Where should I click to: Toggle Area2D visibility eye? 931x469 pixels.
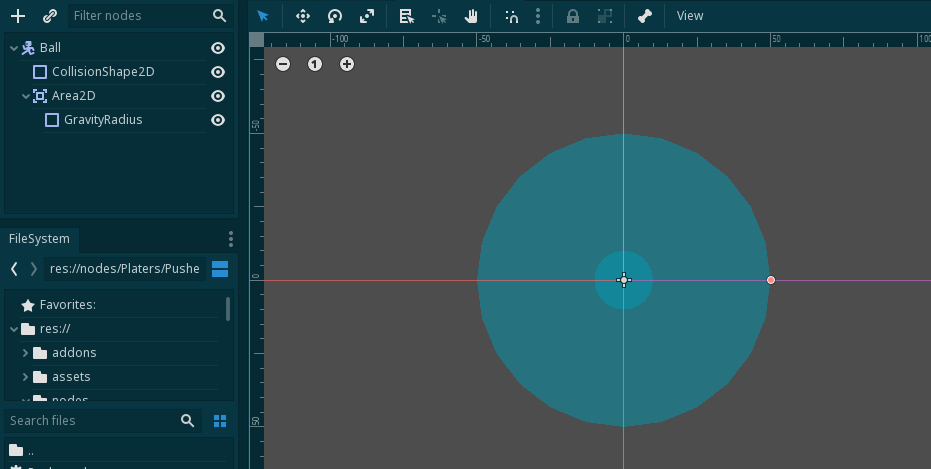[x=218, y=96]
